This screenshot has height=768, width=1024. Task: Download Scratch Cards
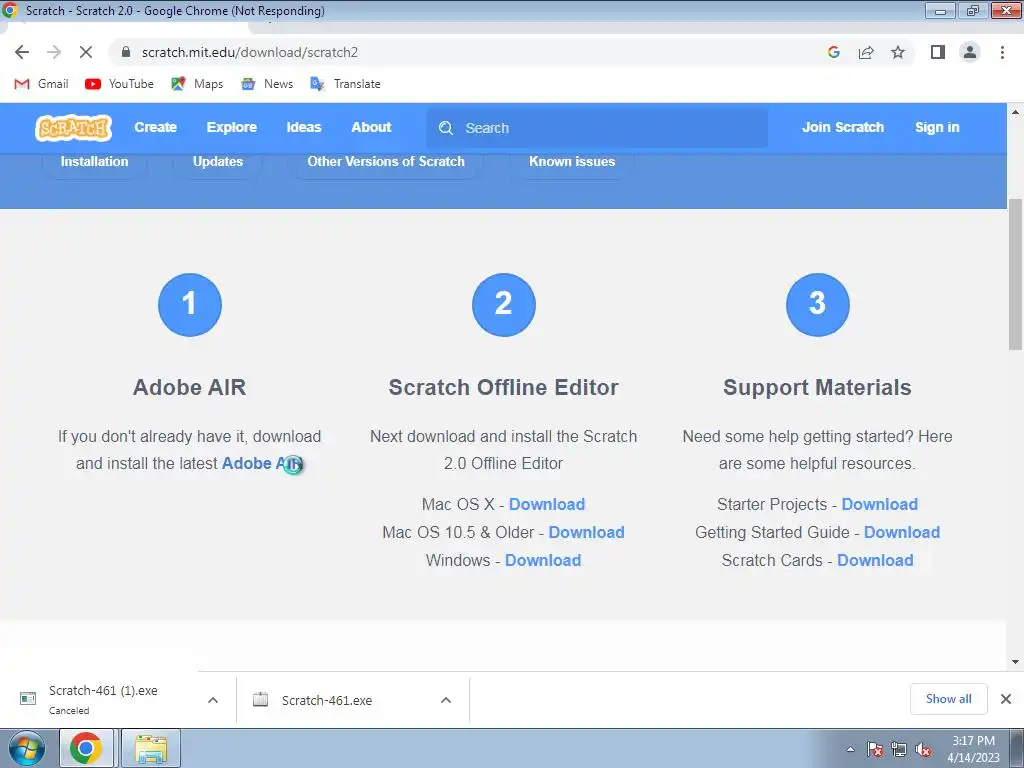pos(875,560)
